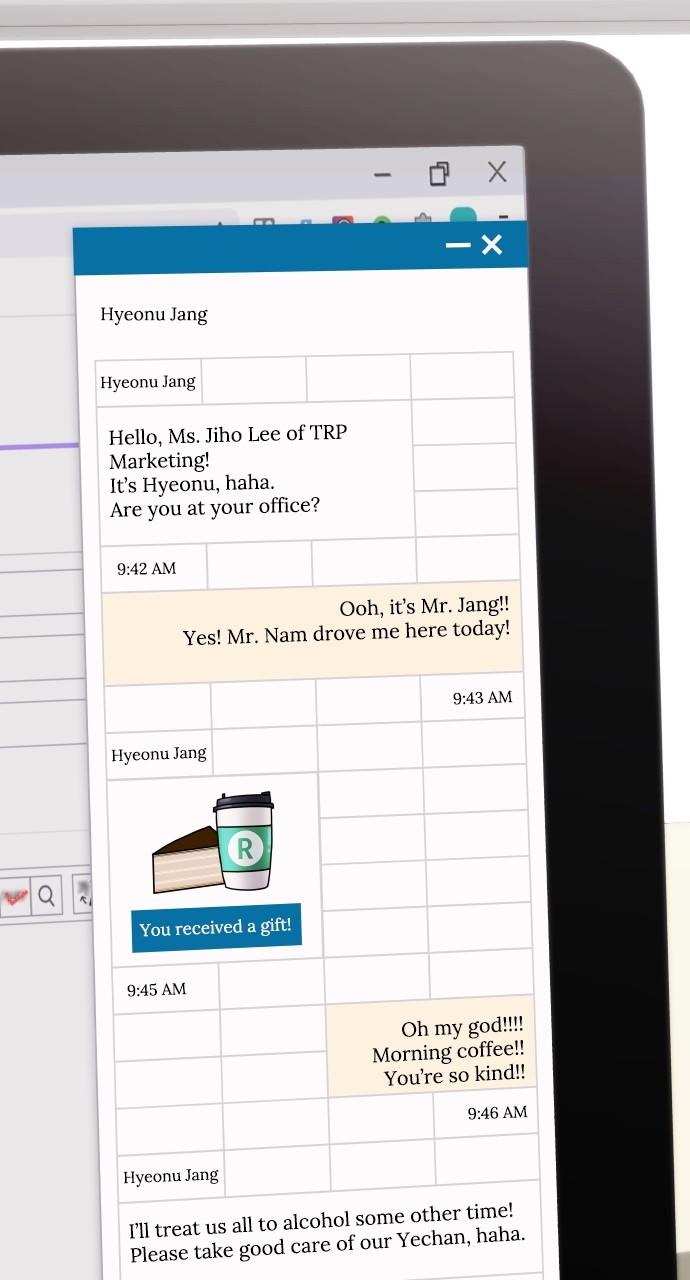This screenshot has width=690, height=1280.
Task: Click the Hyeonu Jang sender label above the gift
Action: point(159,754)
